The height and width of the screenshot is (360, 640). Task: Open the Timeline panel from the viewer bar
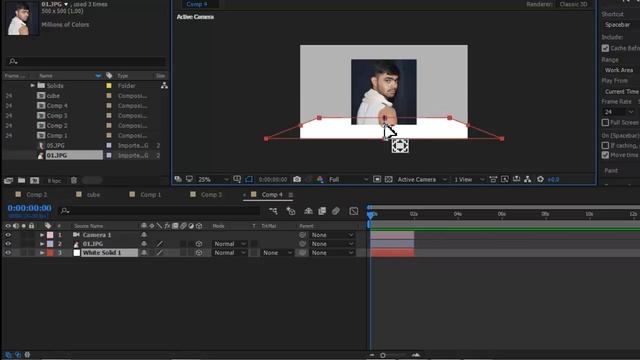point(516,179)
